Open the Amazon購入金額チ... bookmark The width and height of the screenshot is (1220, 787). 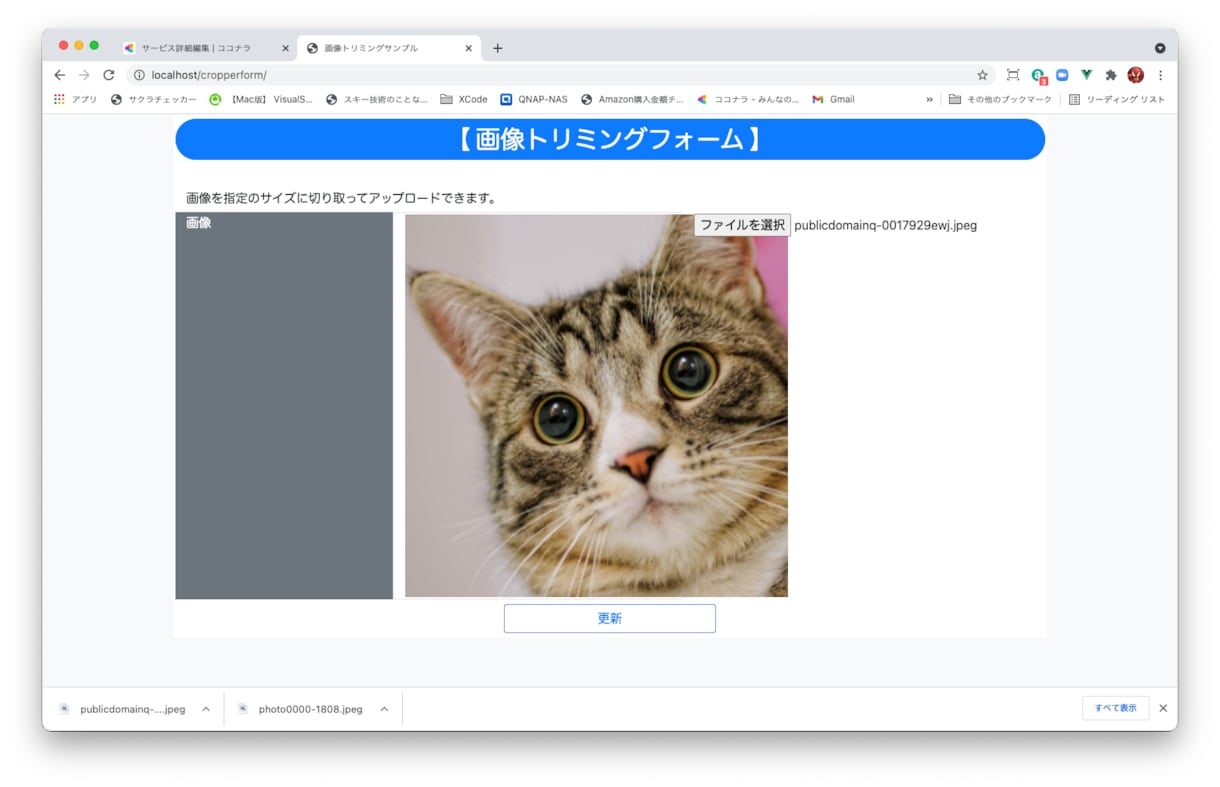(633, 100)
